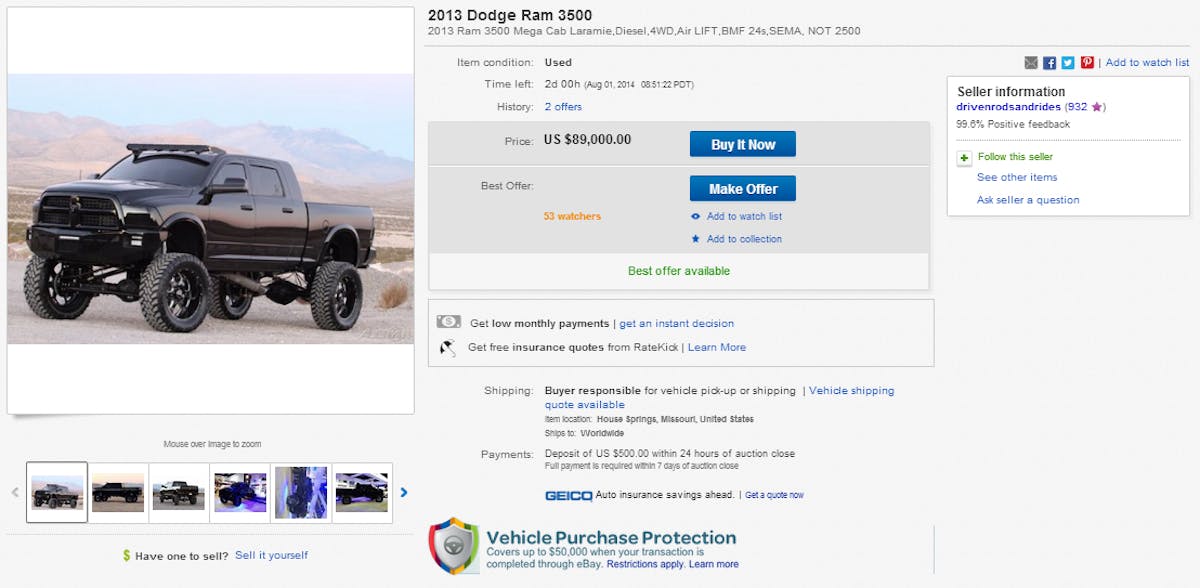Click Ask seller a question
Image resolution: width=1200 pixels, height=588 pixels.
pyautogui.click(x=1028, y=200)
